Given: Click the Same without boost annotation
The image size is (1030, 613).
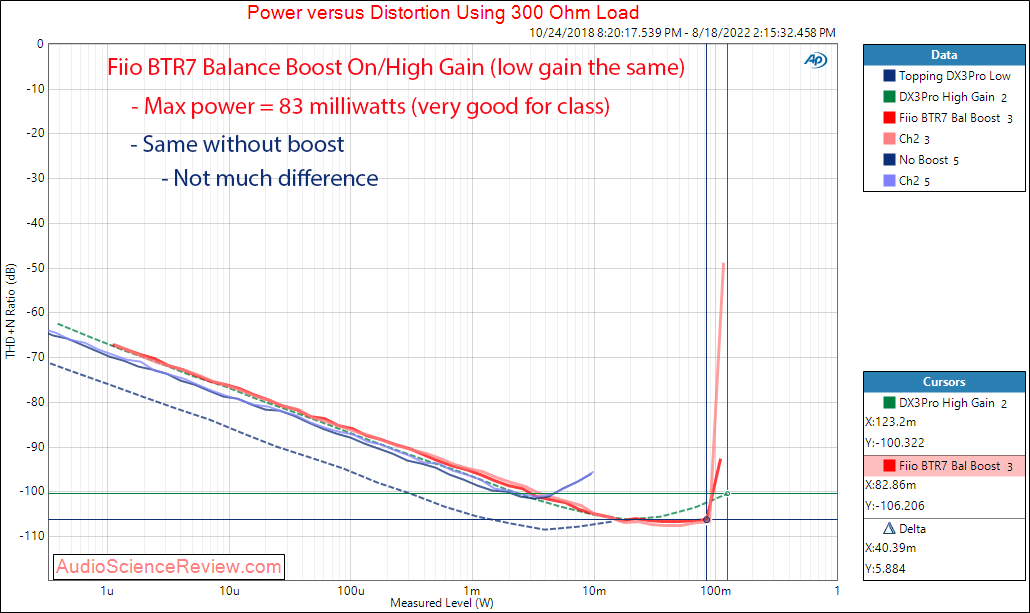Looking at the screenshot, I should click(237, 144).
